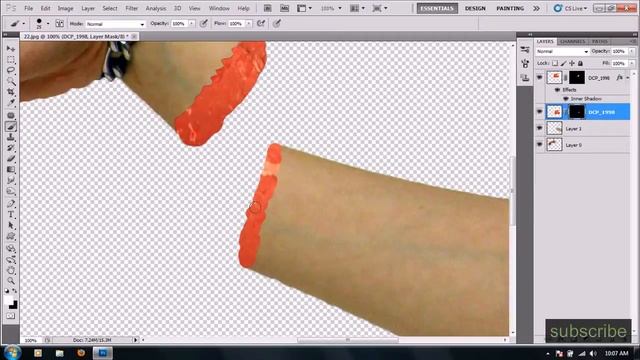Select the Blur tool

[11, 180]
